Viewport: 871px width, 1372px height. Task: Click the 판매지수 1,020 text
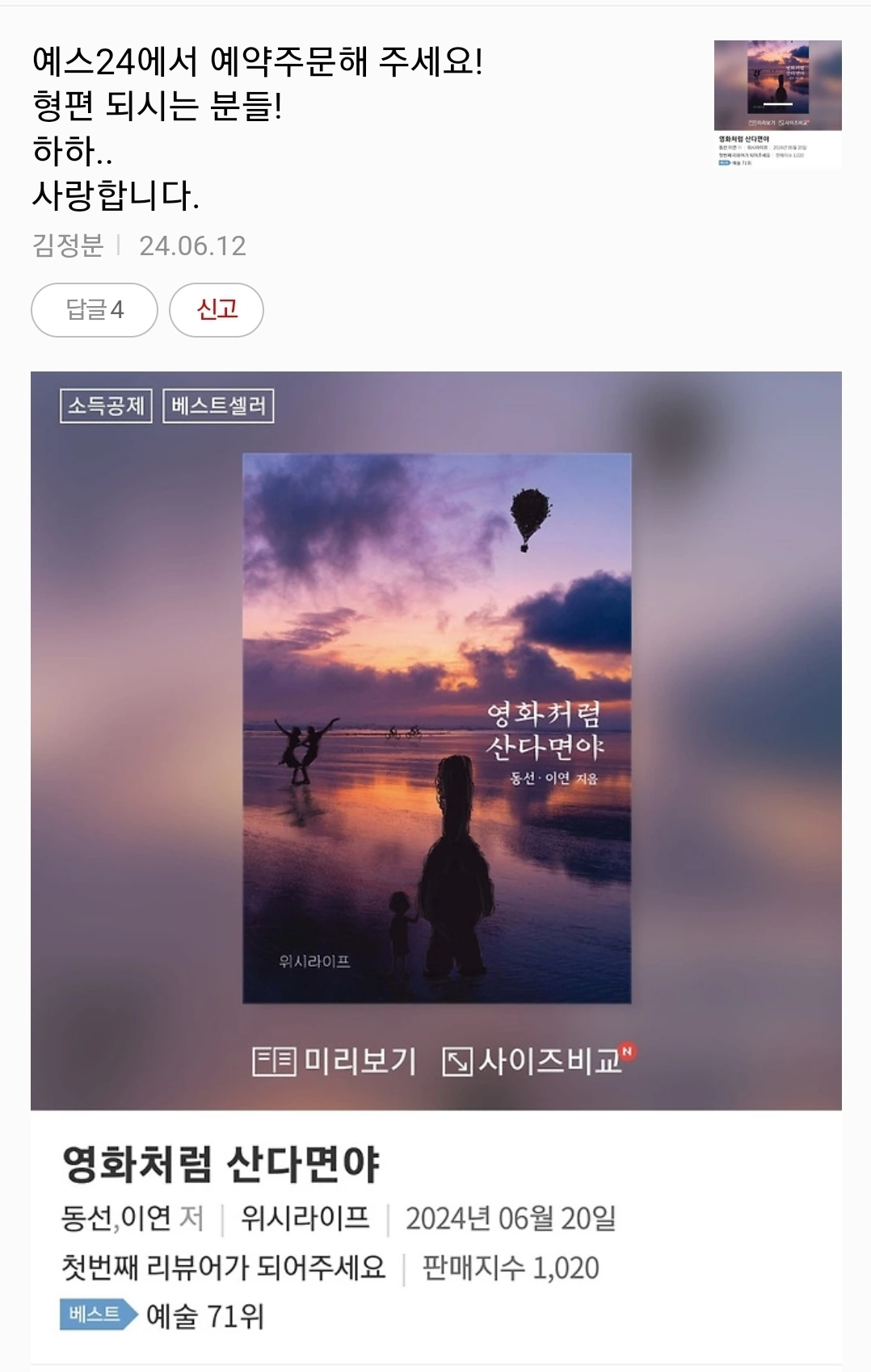tap(511, 1268)
